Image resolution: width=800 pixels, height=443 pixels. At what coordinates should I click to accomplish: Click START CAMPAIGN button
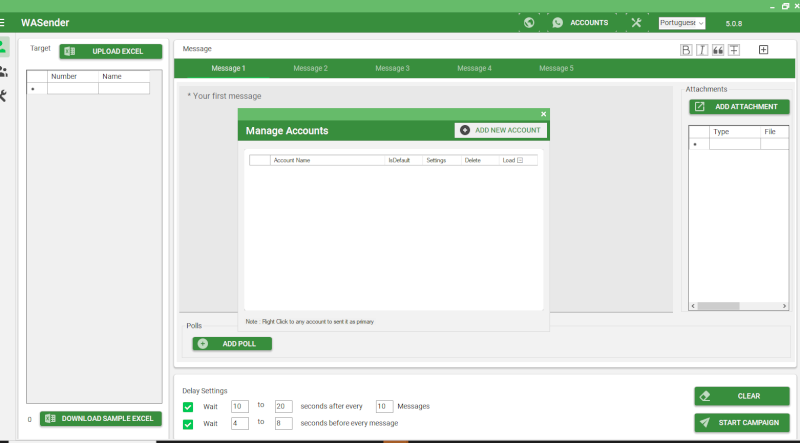[x=742, y=423]
